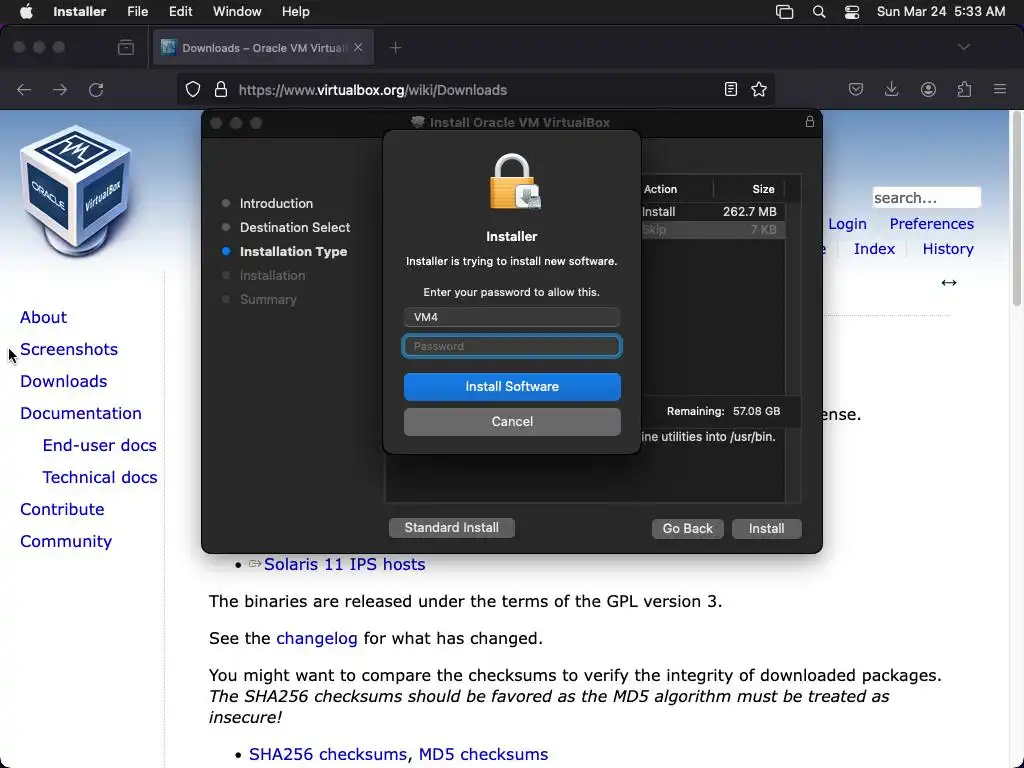Open the Documentation link
Screen dimensions: 1024x768
pos(80,413)
